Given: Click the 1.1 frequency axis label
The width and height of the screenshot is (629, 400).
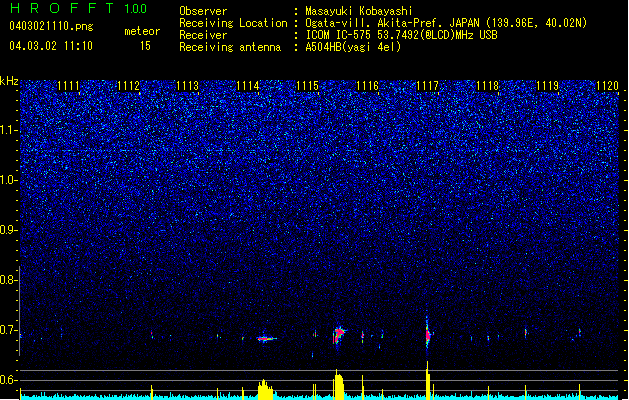Looking at the screenshot, I should (9, 130).
